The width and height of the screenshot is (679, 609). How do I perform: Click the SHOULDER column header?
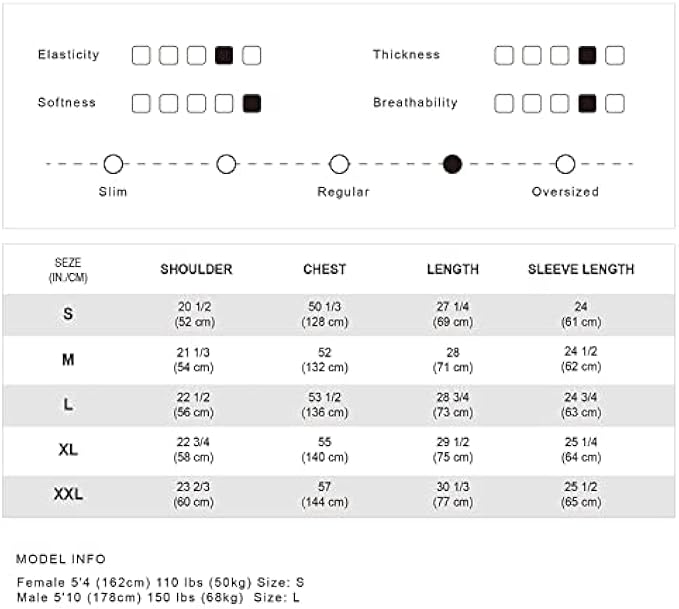point(196,269)
